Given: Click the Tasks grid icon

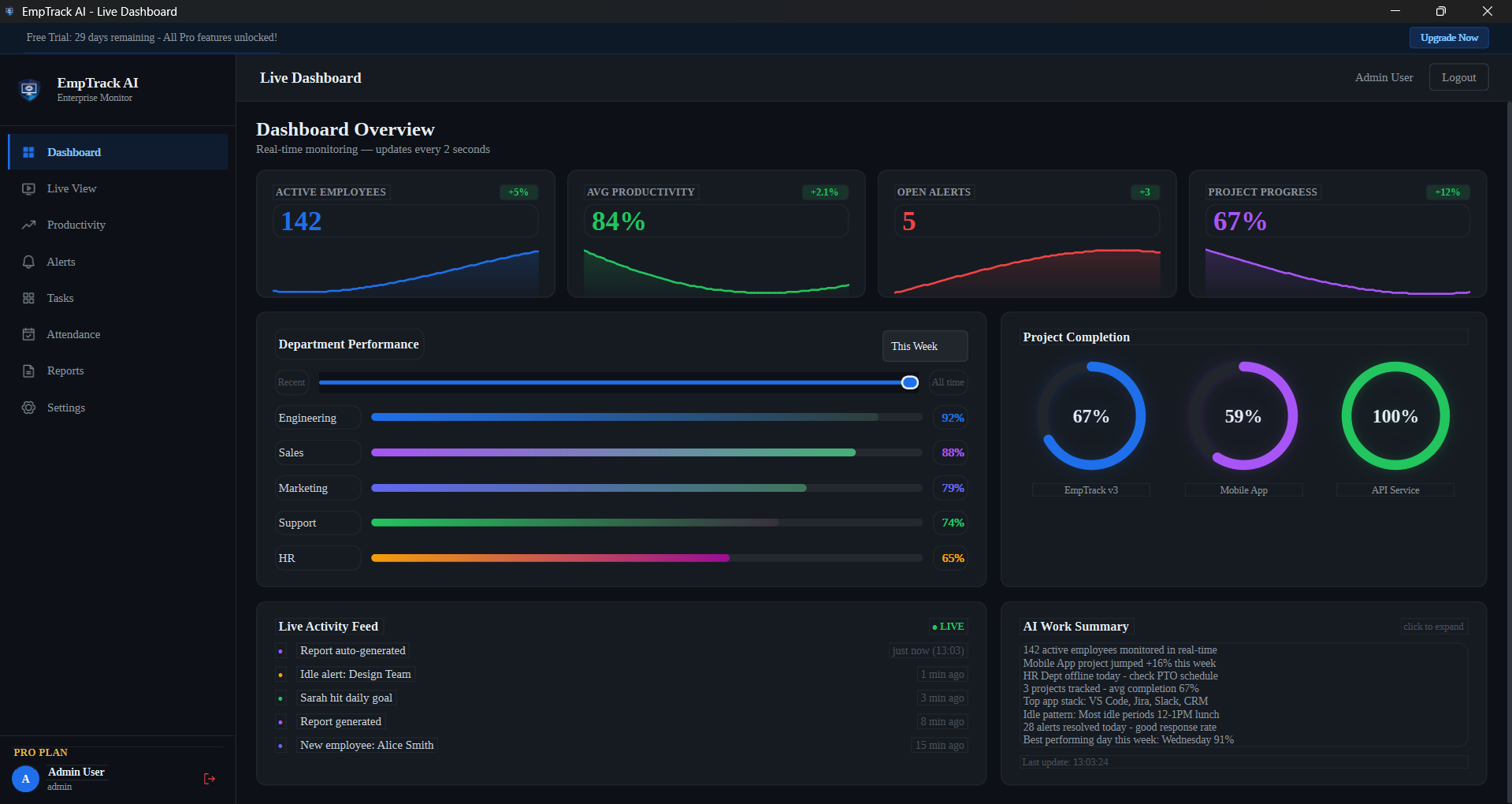Looking at the screenshot, I should coord(28,298).
